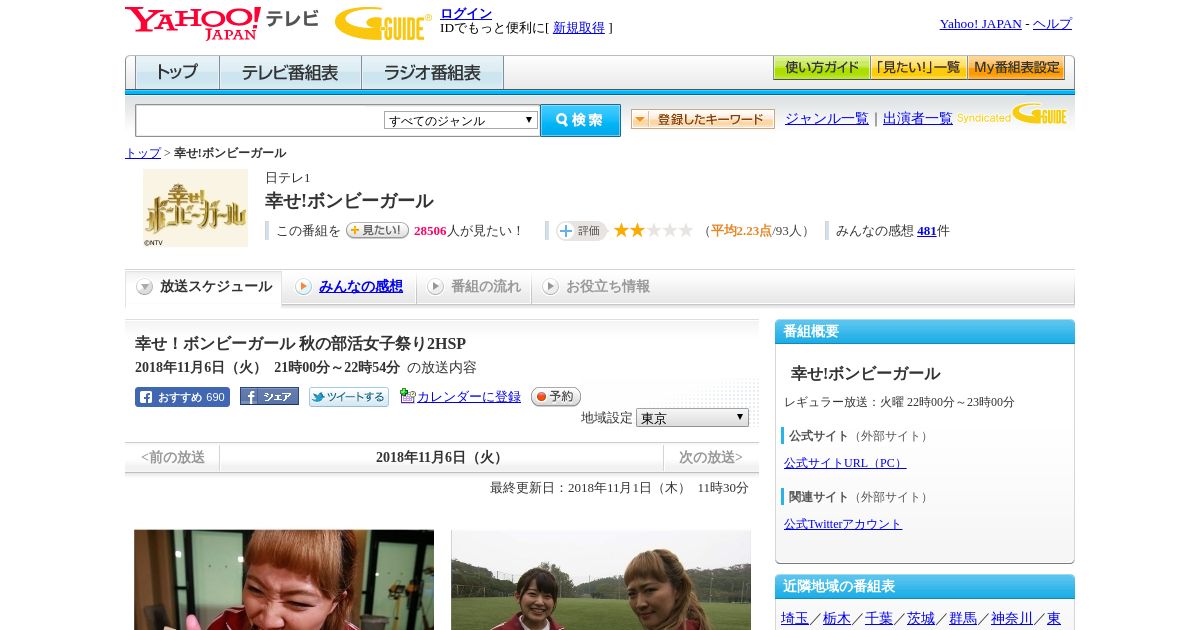Click the 検索 search button
The height and width of the screenshot is (630, 1200).
[x=580, y=120]
